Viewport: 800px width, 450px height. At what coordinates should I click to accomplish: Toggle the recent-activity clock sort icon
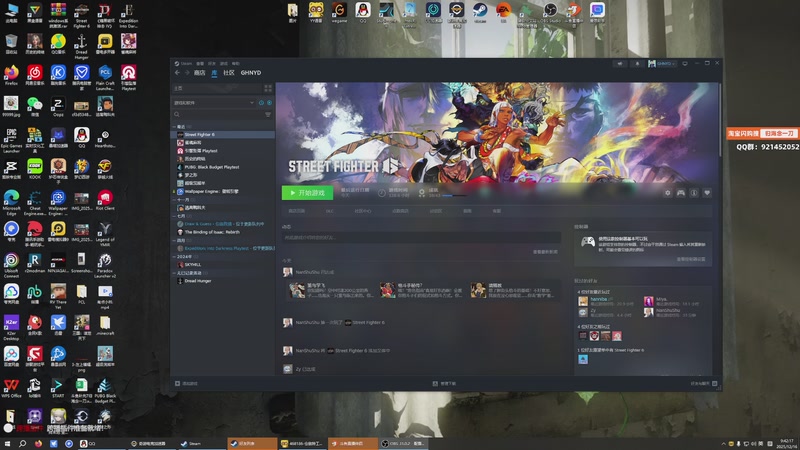tap(261, 103)
